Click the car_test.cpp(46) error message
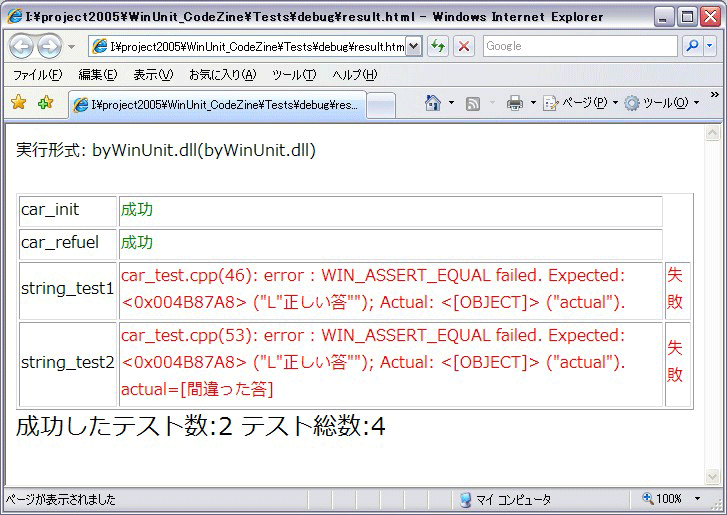This screenshot has height=515, width=727. tap(373, 289)
